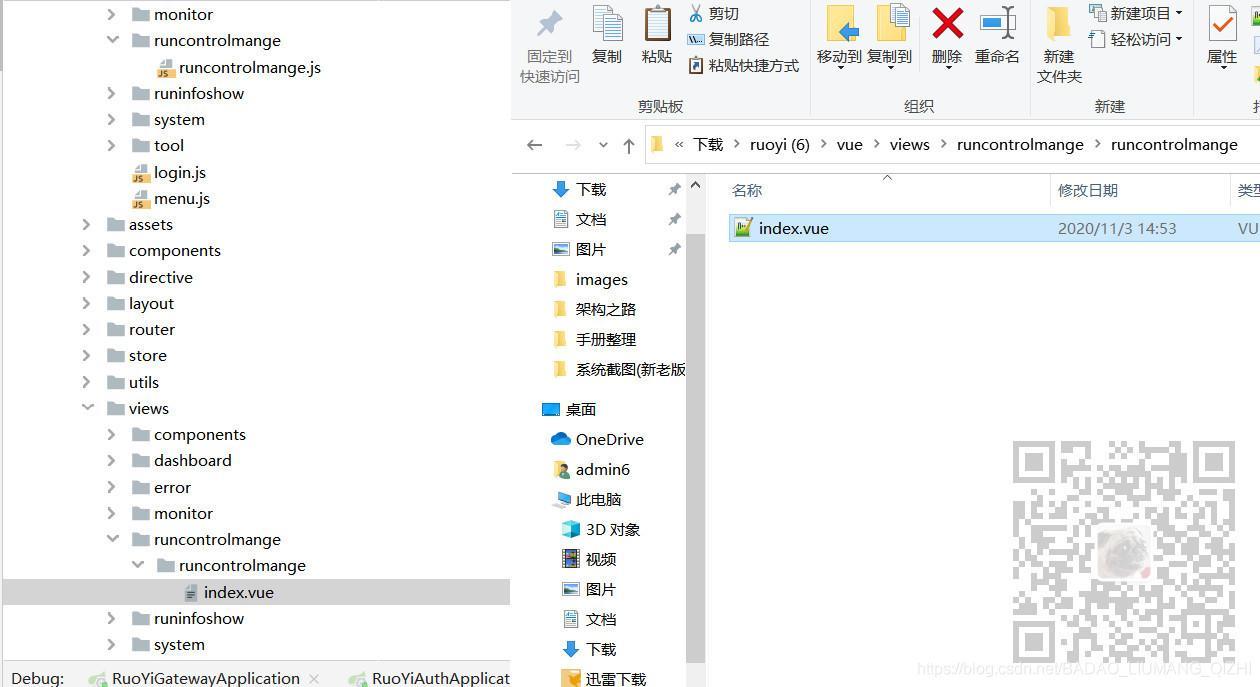This screenshot has height=687, width=1260.
Task: Expand the assets folder
Action: [x=87, y=224]
